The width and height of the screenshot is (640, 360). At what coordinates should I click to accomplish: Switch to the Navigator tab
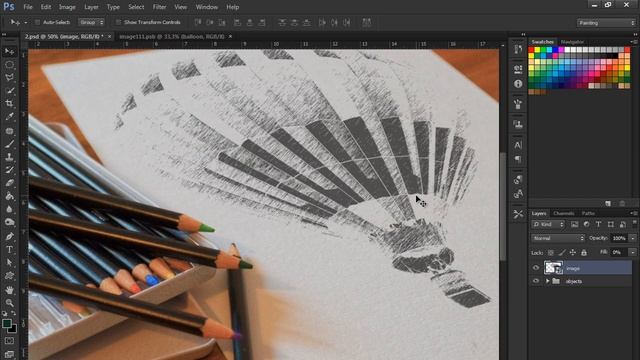point(572,42)
